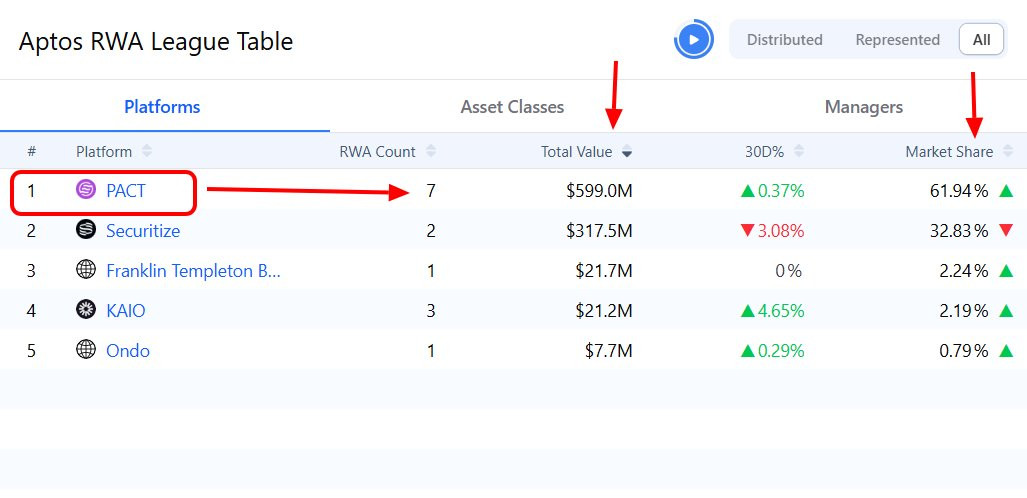1027x498 pixels.
Task: Click the Securitize RWA count of 2
Action: tap(430, 231)
